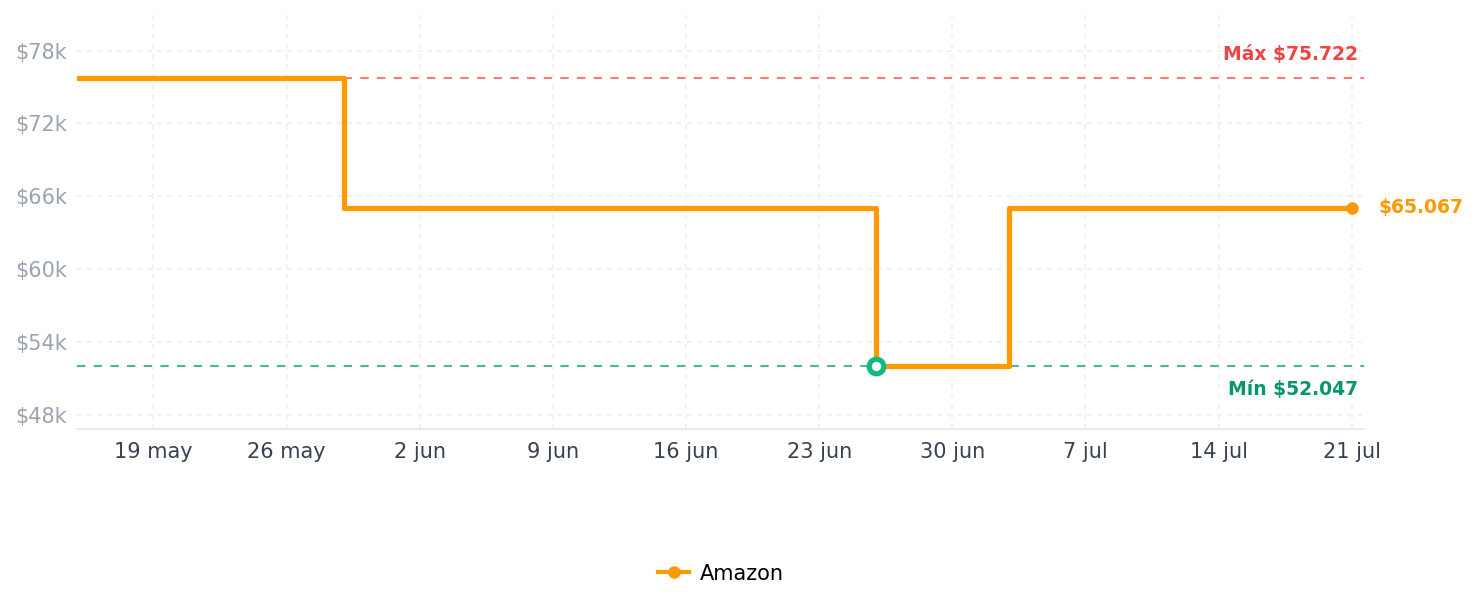Click the orange Amazon legend marker icon
Screen dimensions: 1479x607
[674, 572]
